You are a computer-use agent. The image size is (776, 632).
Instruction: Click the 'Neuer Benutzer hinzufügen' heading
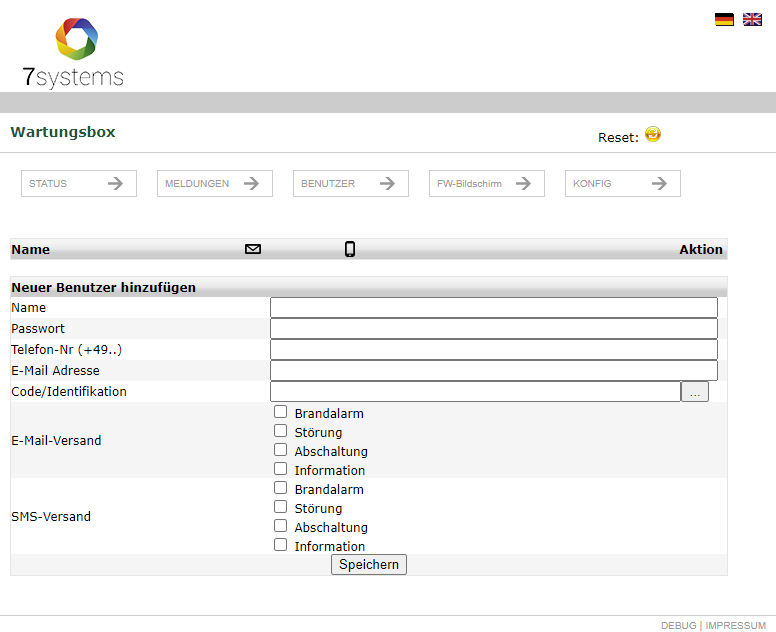point(103,288)
